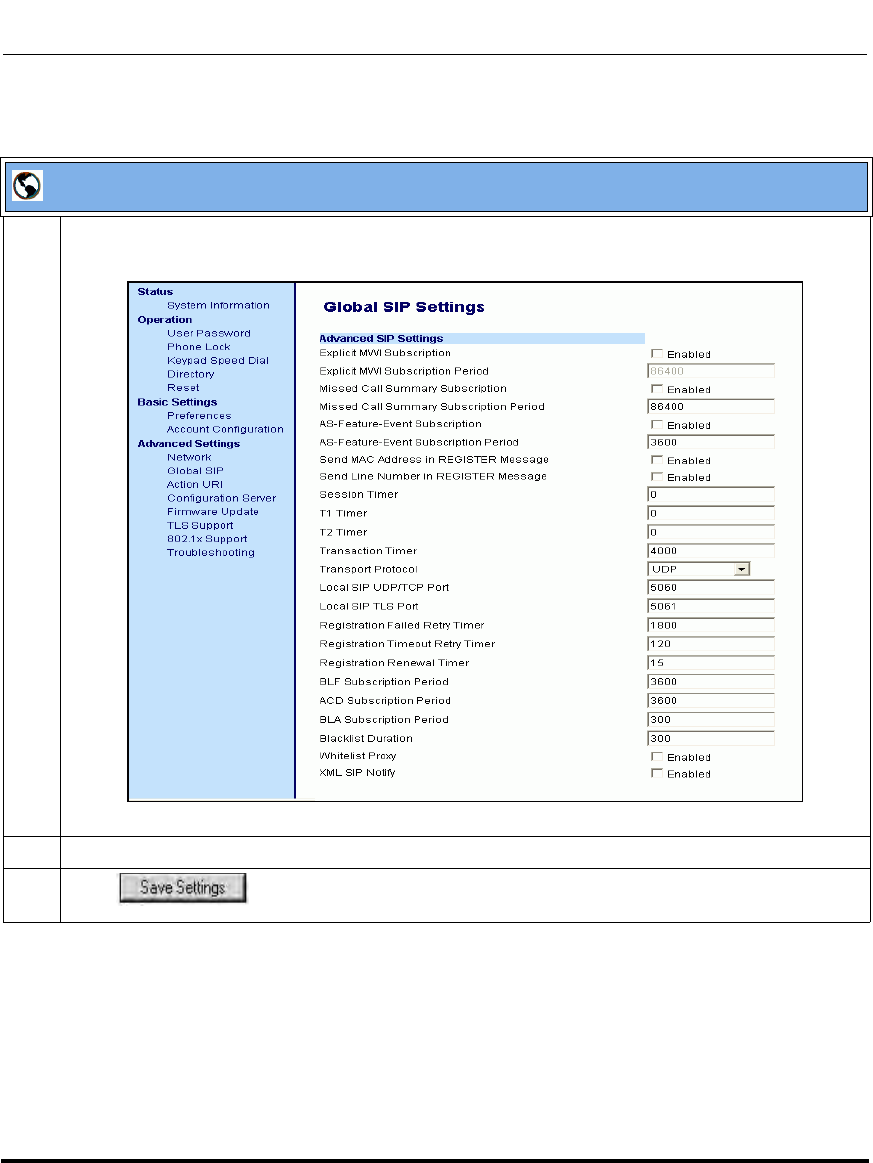Open the Directory link

(x=190, y=375)
